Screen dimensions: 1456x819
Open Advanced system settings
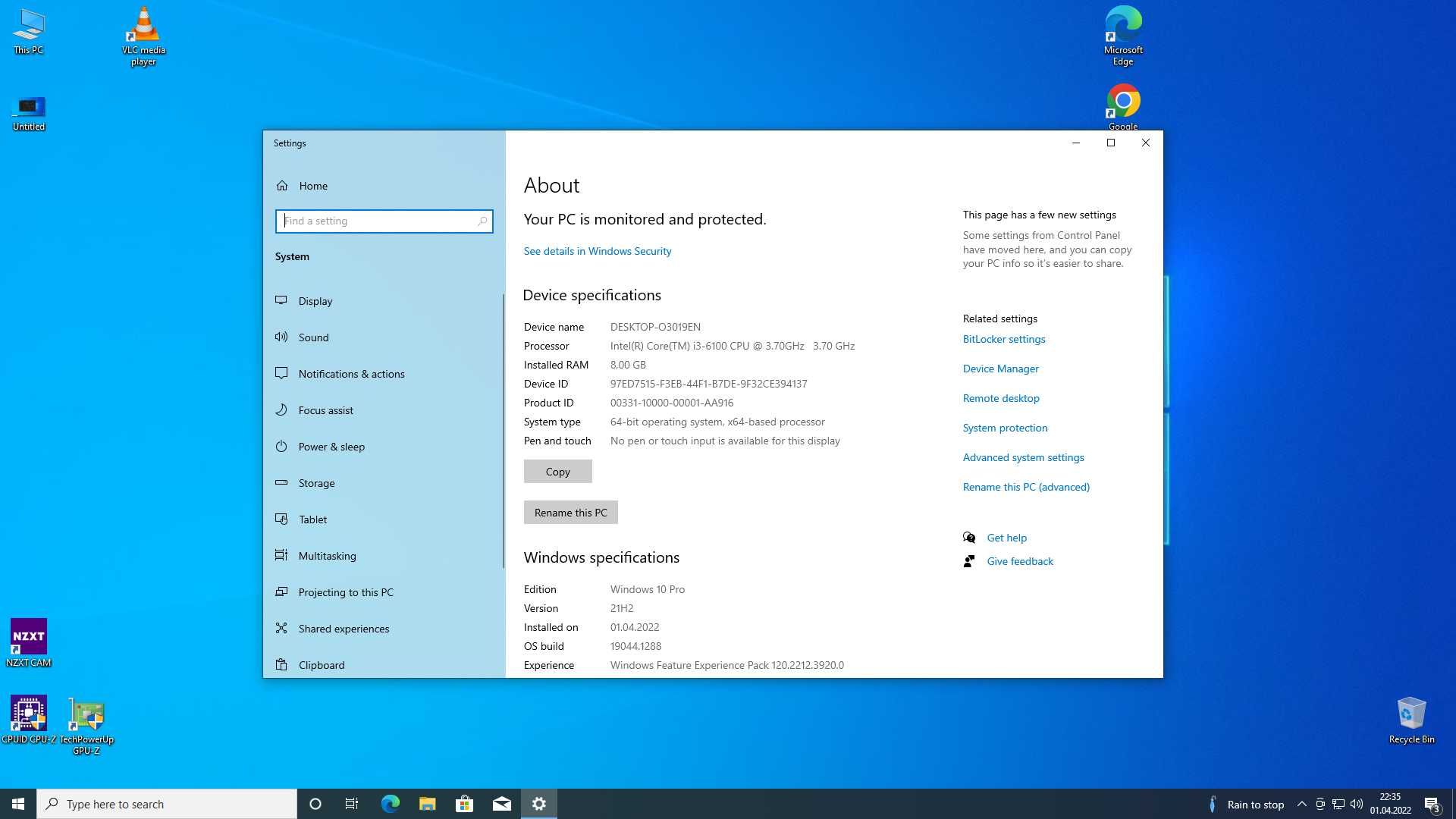point(1023,457)
